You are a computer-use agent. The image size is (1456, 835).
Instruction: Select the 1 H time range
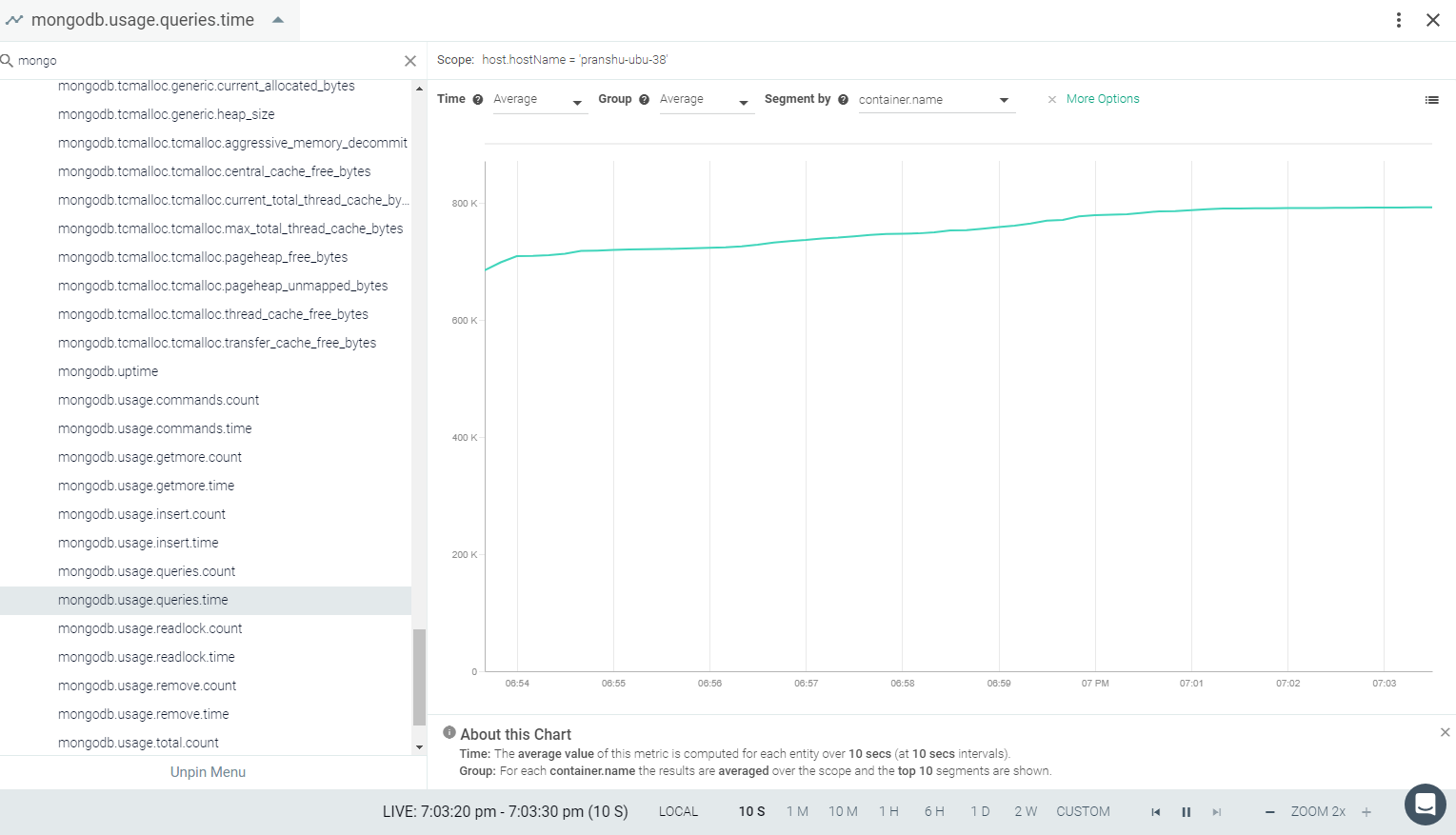pyautogui.click(x=888, y=812)
